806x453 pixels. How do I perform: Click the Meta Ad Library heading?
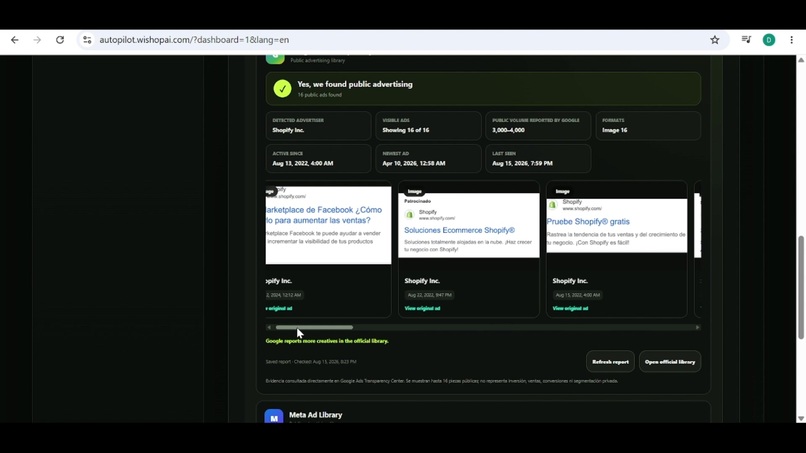pos(316,415)
